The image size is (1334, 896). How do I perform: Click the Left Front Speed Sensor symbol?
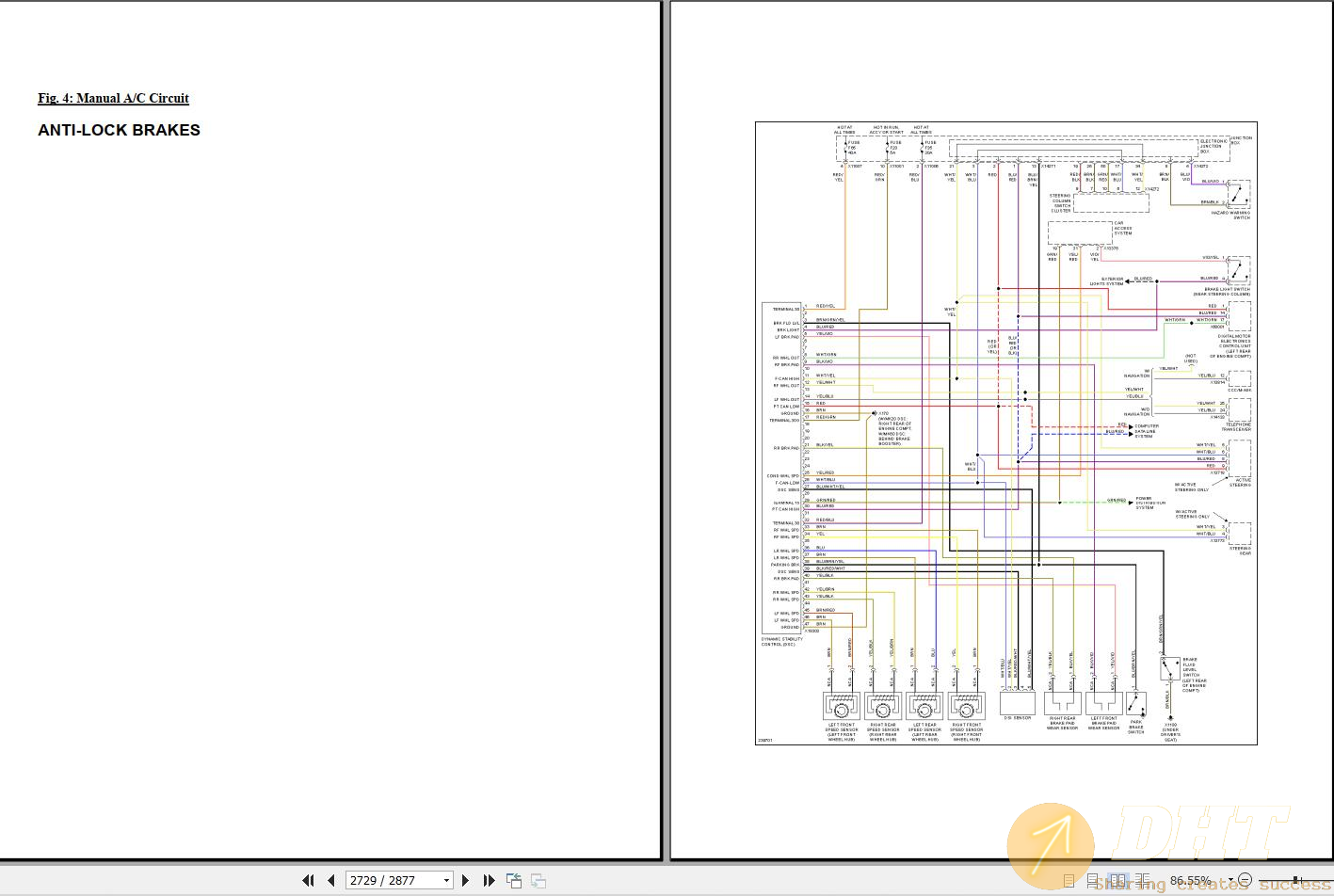841,705
